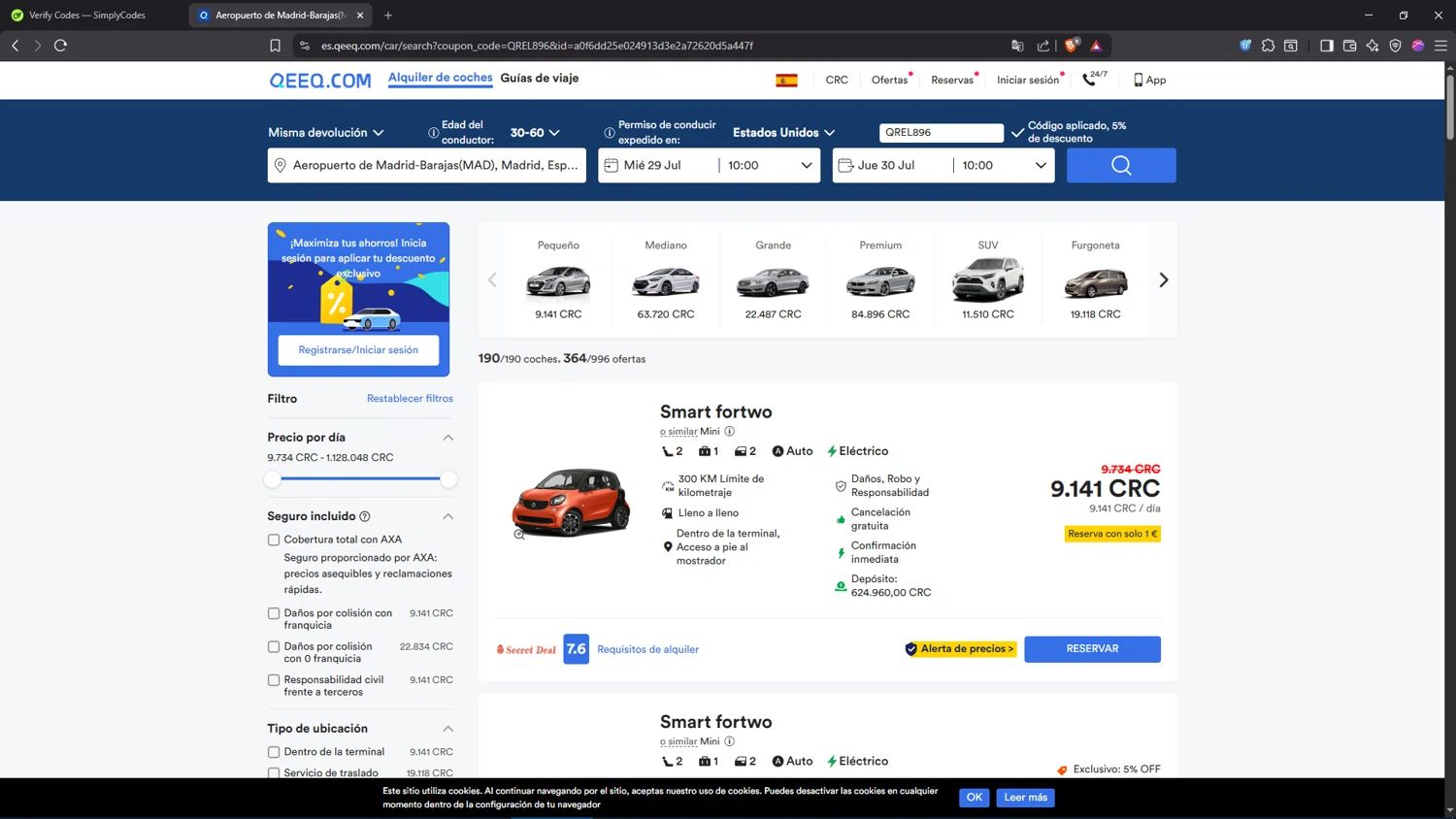Accept cookies with OK button
The image size is (1456, 819).
pyautogui.click(x=975, y=798)
